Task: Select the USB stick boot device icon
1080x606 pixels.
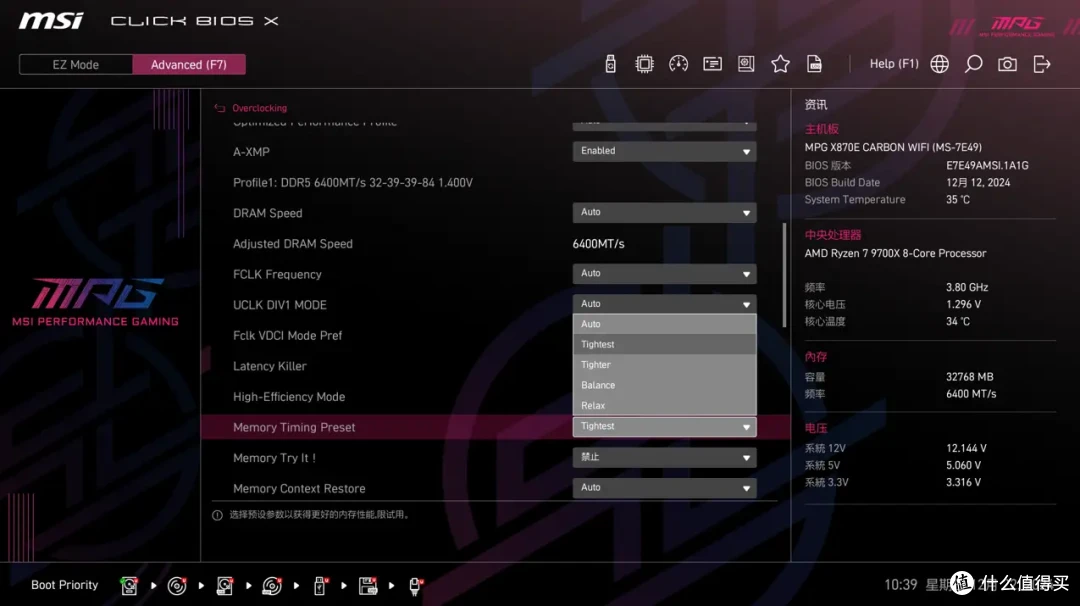Action: [x=320, y=585]
